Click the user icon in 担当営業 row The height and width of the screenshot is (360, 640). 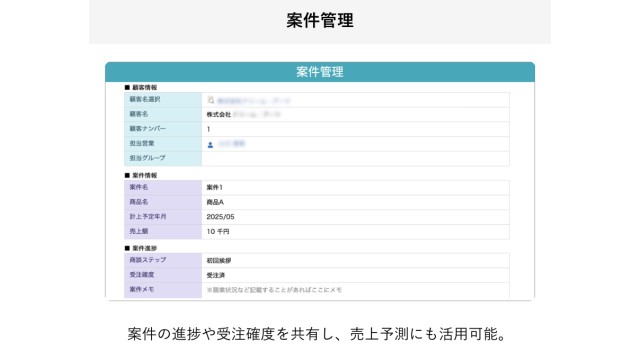[x=210, y=145]
